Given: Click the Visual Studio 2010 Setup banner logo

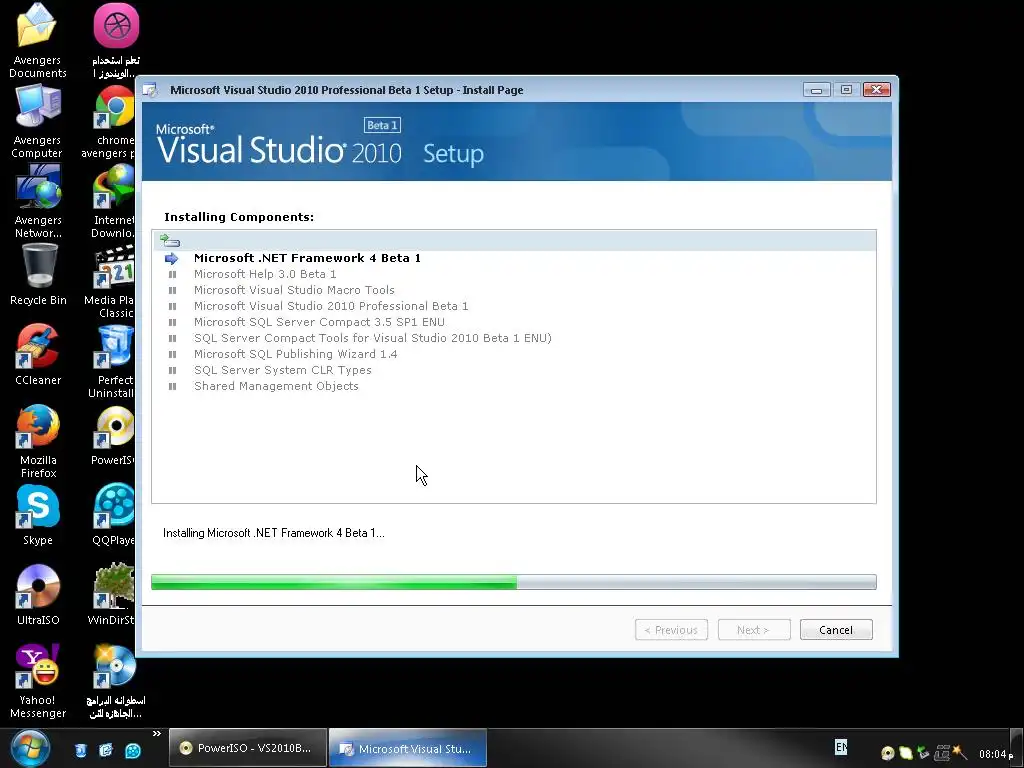Looking at the screenshot, I should tap(320, 143).
